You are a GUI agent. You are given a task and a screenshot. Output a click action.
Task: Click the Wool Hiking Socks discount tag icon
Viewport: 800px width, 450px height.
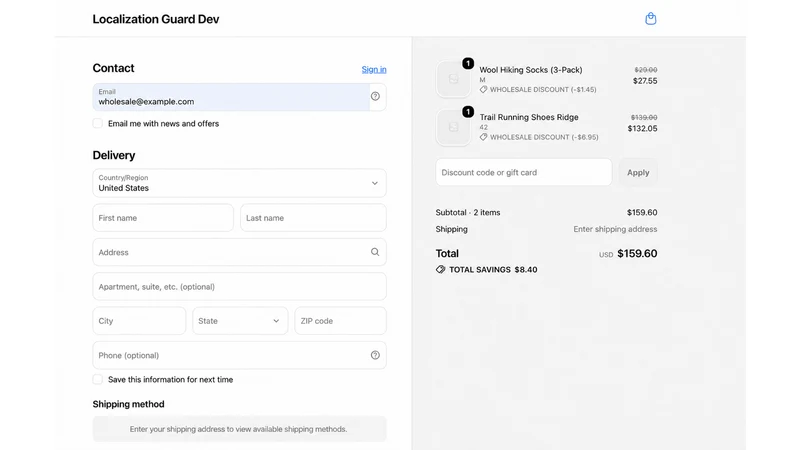click(x=483, y=89)
